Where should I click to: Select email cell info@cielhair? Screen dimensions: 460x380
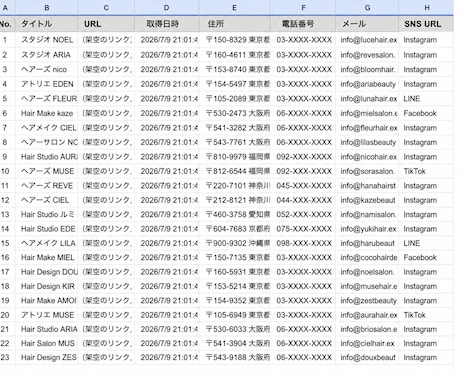pyautogui.click(x=367, y=343)
